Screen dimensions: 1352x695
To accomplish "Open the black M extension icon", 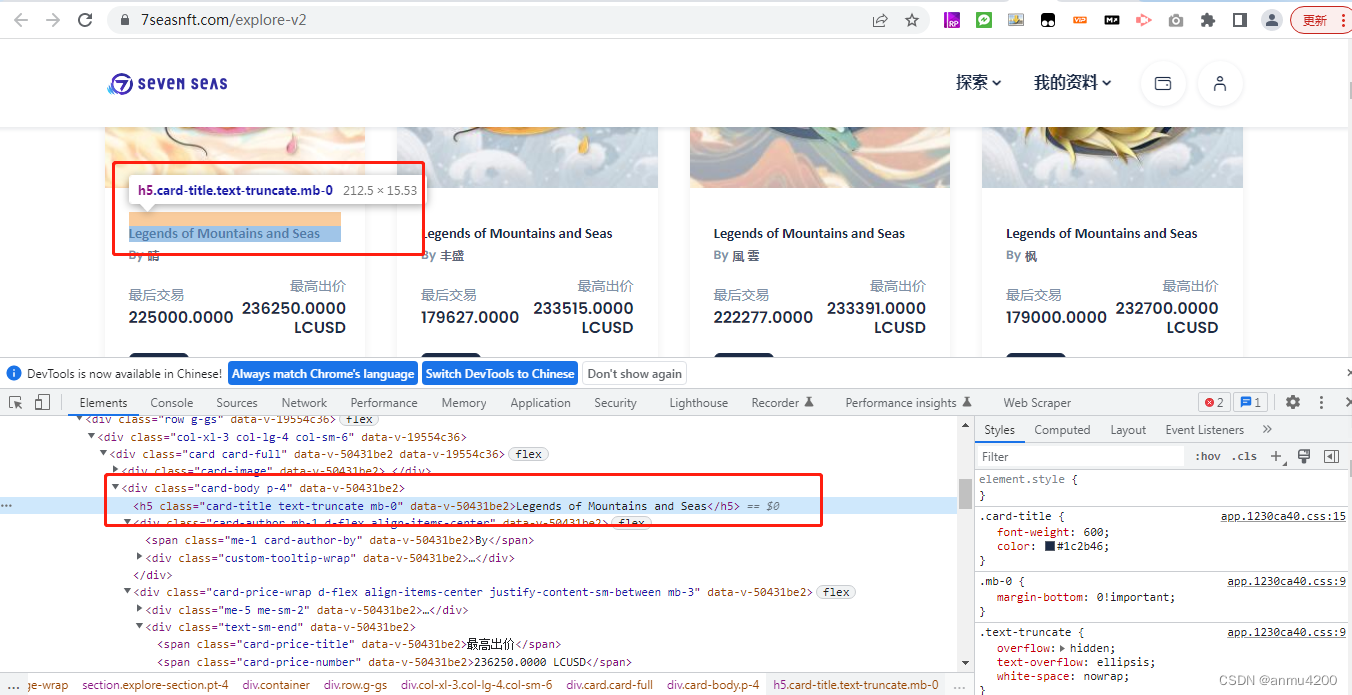I will 1112,20.
